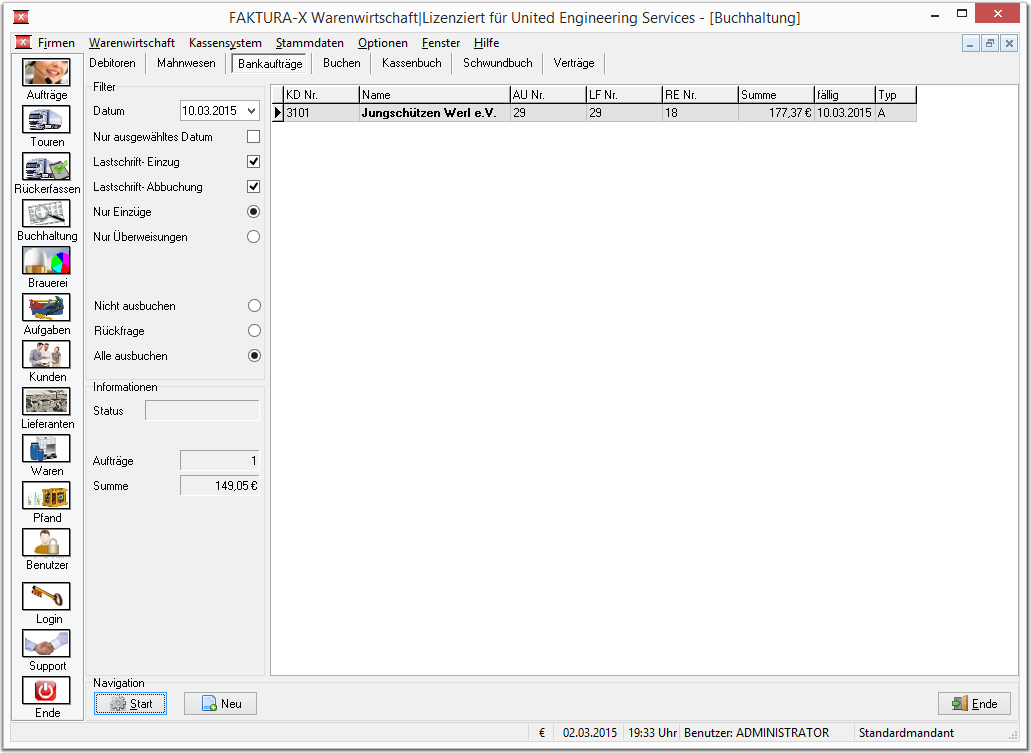Click the Status field

coord(202,411)
